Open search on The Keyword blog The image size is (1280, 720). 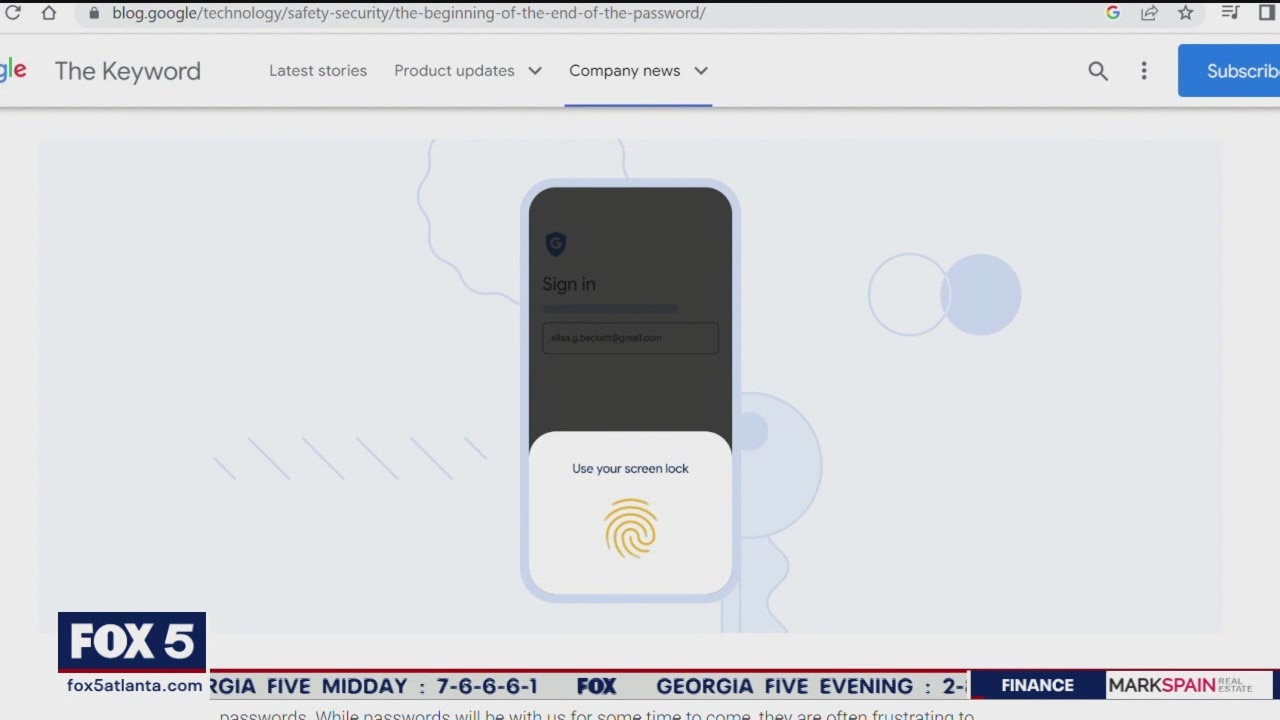[x=1098, y=71]
